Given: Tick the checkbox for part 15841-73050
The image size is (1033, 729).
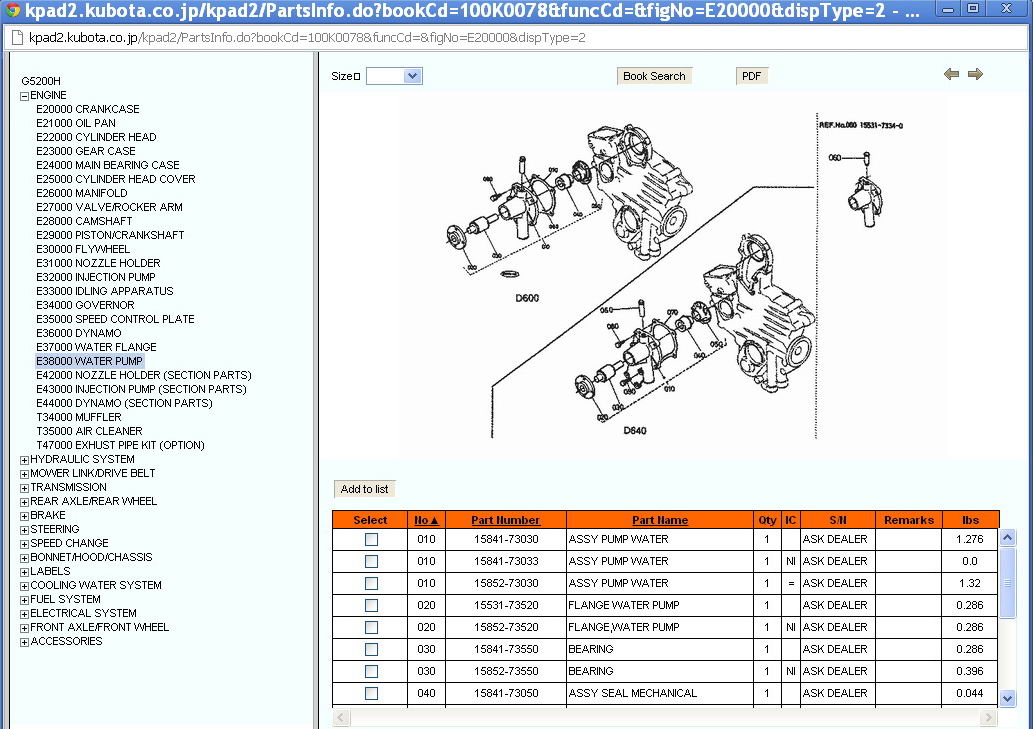Looking at the screenshot, I should [372, 693].
